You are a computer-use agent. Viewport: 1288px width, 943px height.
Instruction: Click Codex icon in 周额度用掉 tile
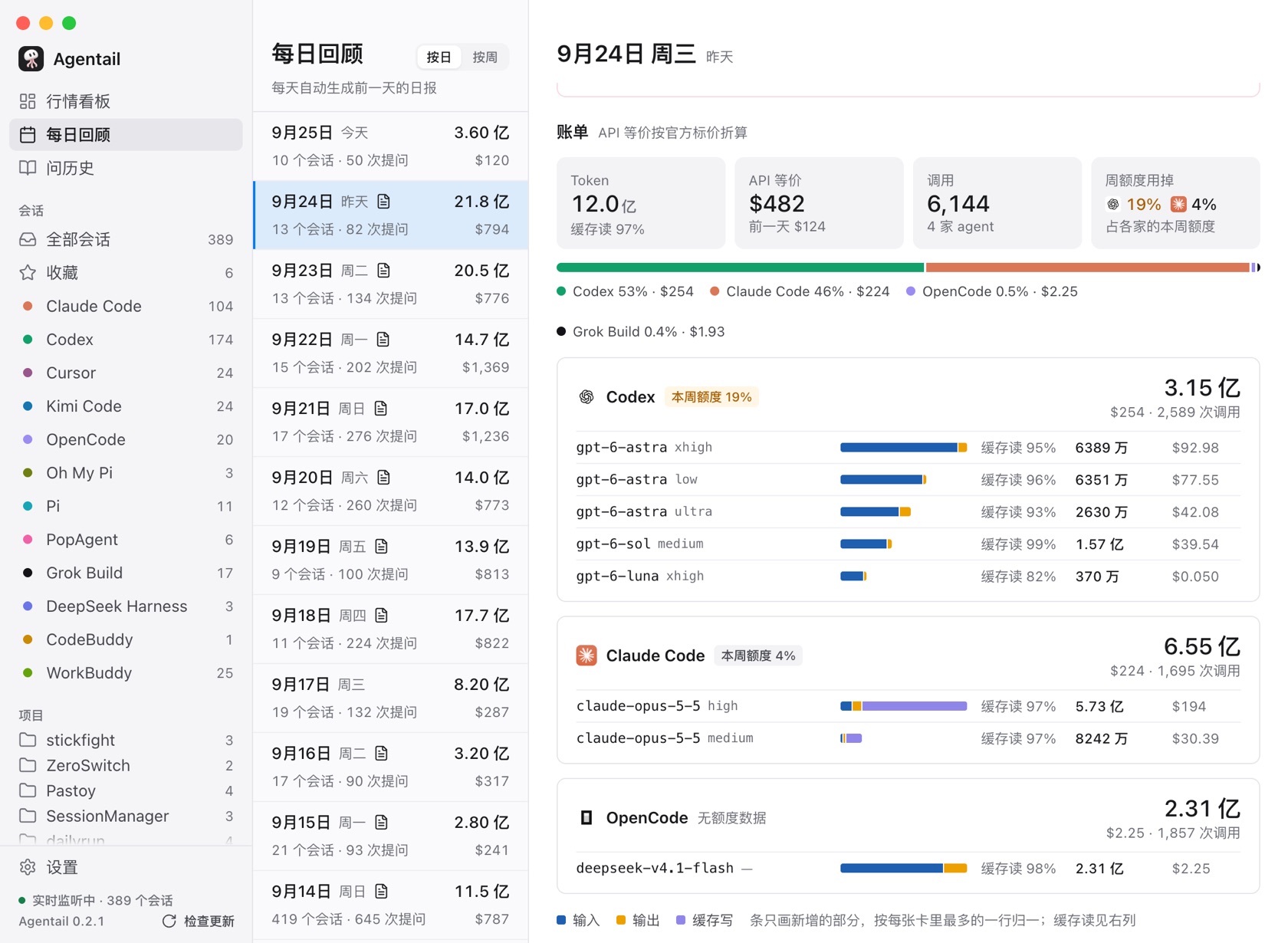tap(1113, 204)
